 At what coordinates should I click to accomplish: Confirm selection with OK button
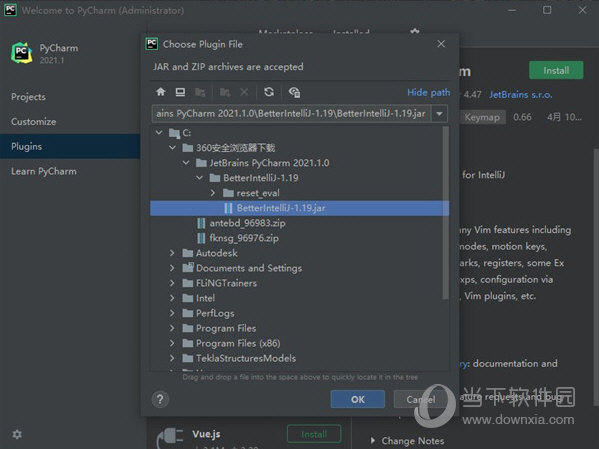pos(358,399)
